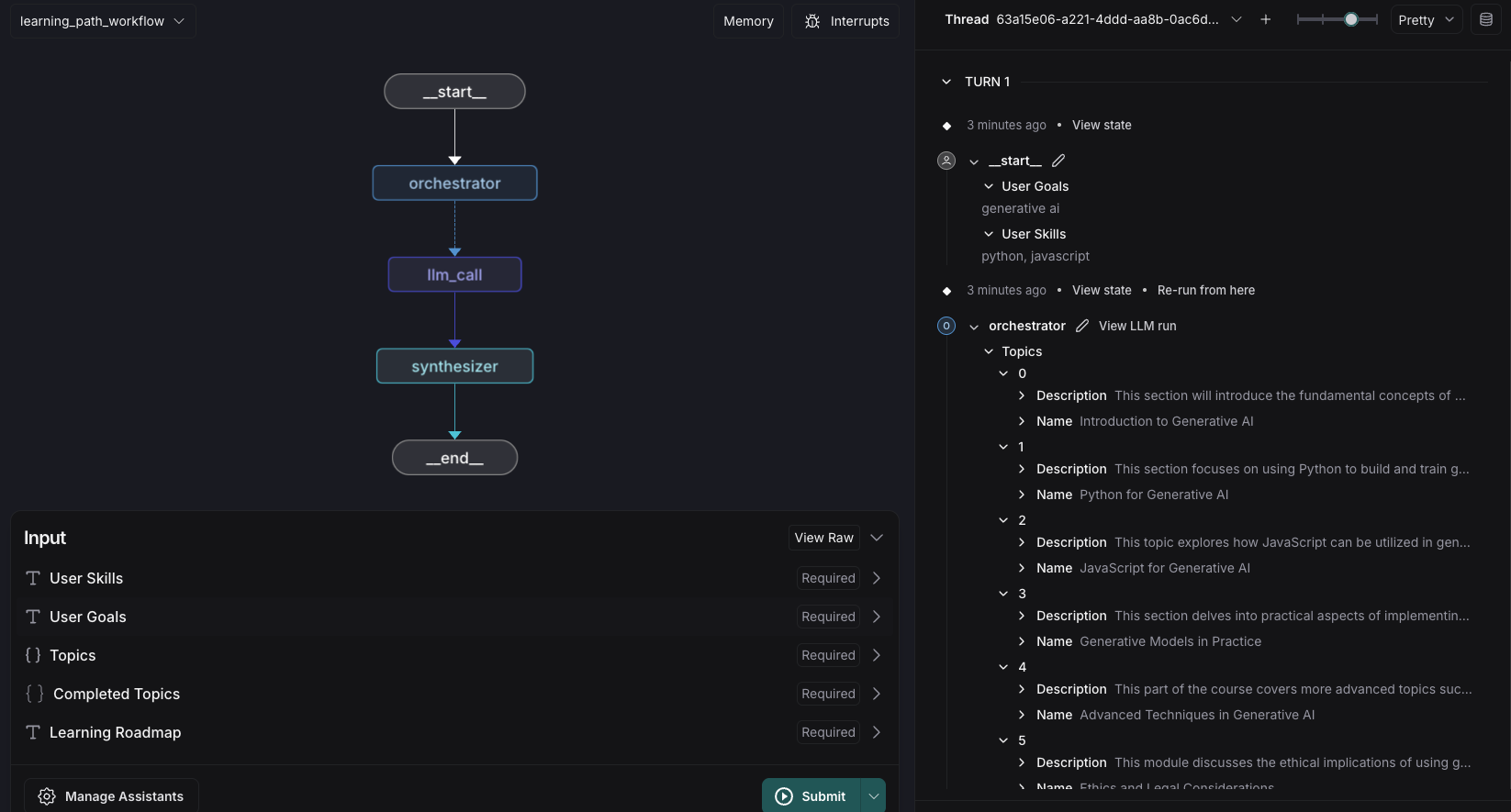Expand the User Skills input field
The image size is (1511, 812).
[876, 578]
